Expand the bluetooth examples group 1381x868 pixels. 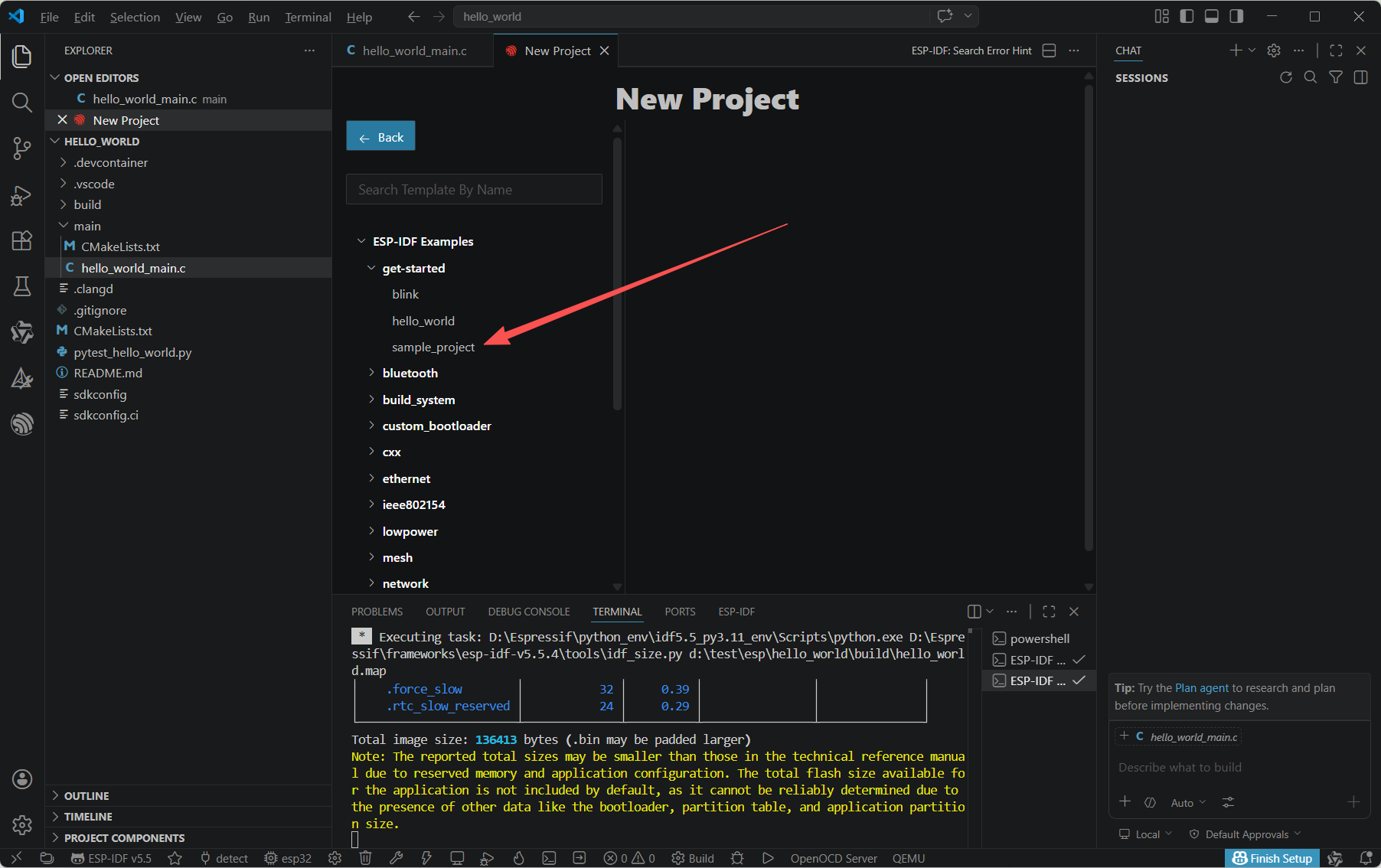[x=410, y=373]
